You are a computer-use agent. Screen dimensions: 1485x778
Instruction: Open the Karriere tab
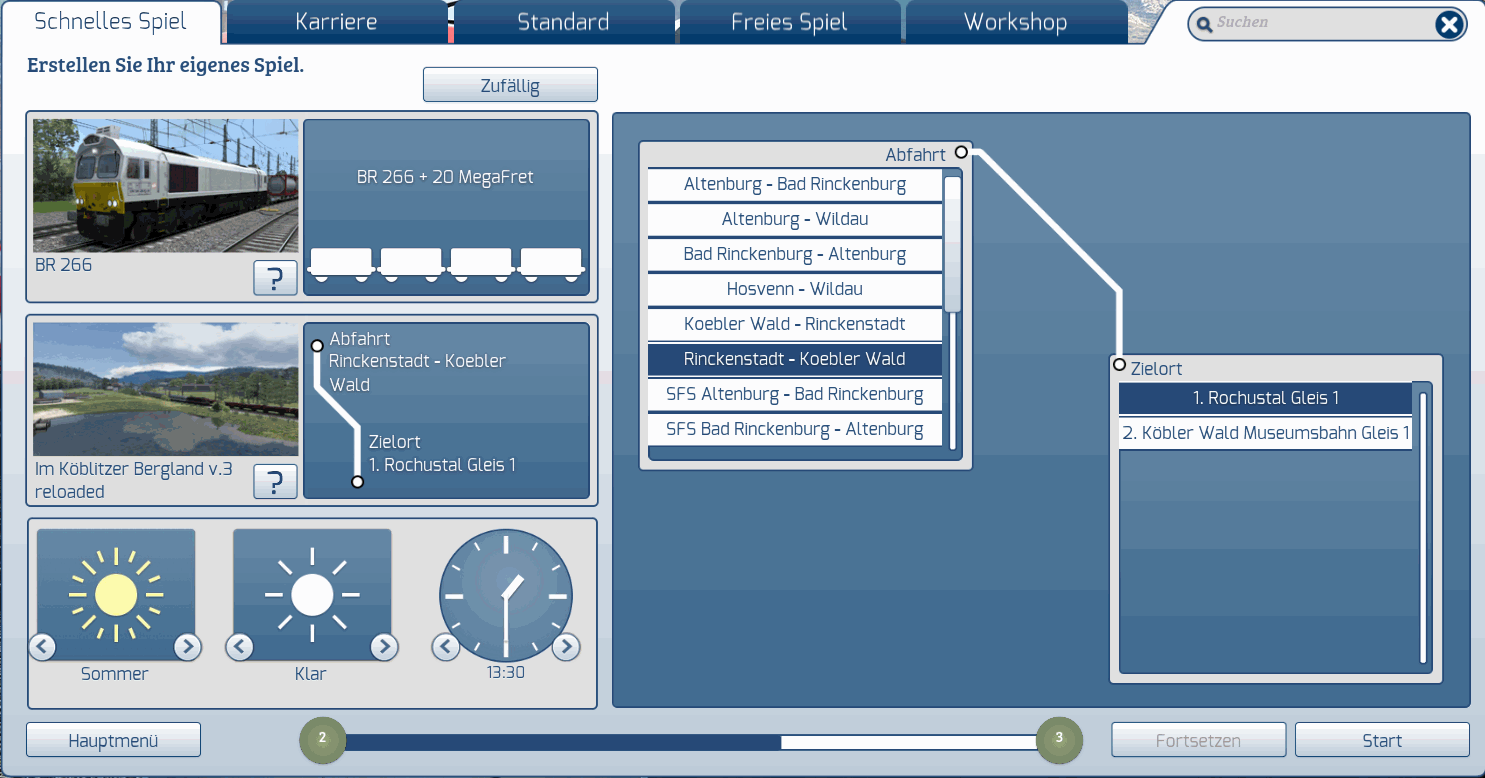point(336,22)
